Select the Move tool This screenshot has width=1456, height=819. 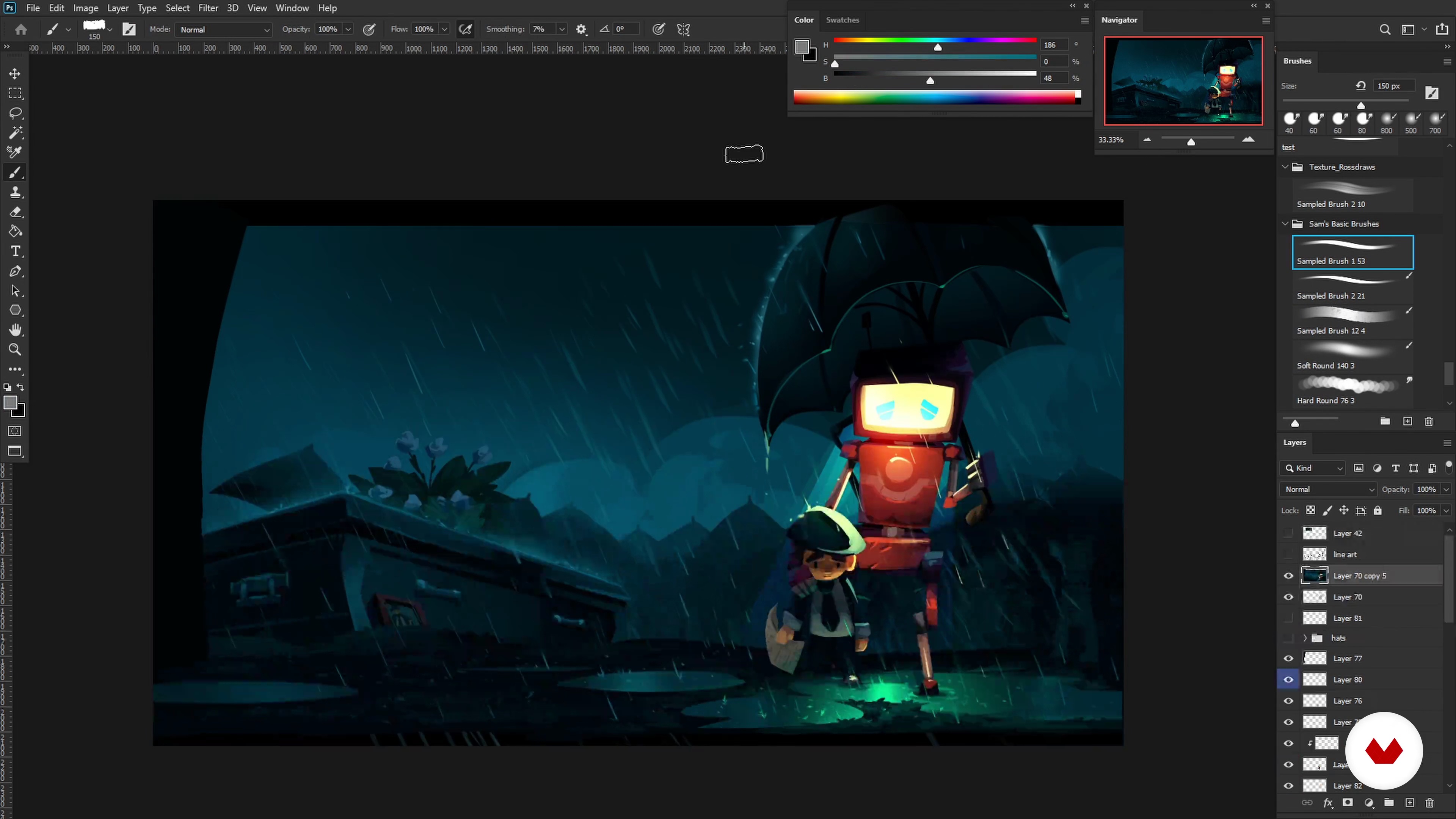click(x=15, y=74)
